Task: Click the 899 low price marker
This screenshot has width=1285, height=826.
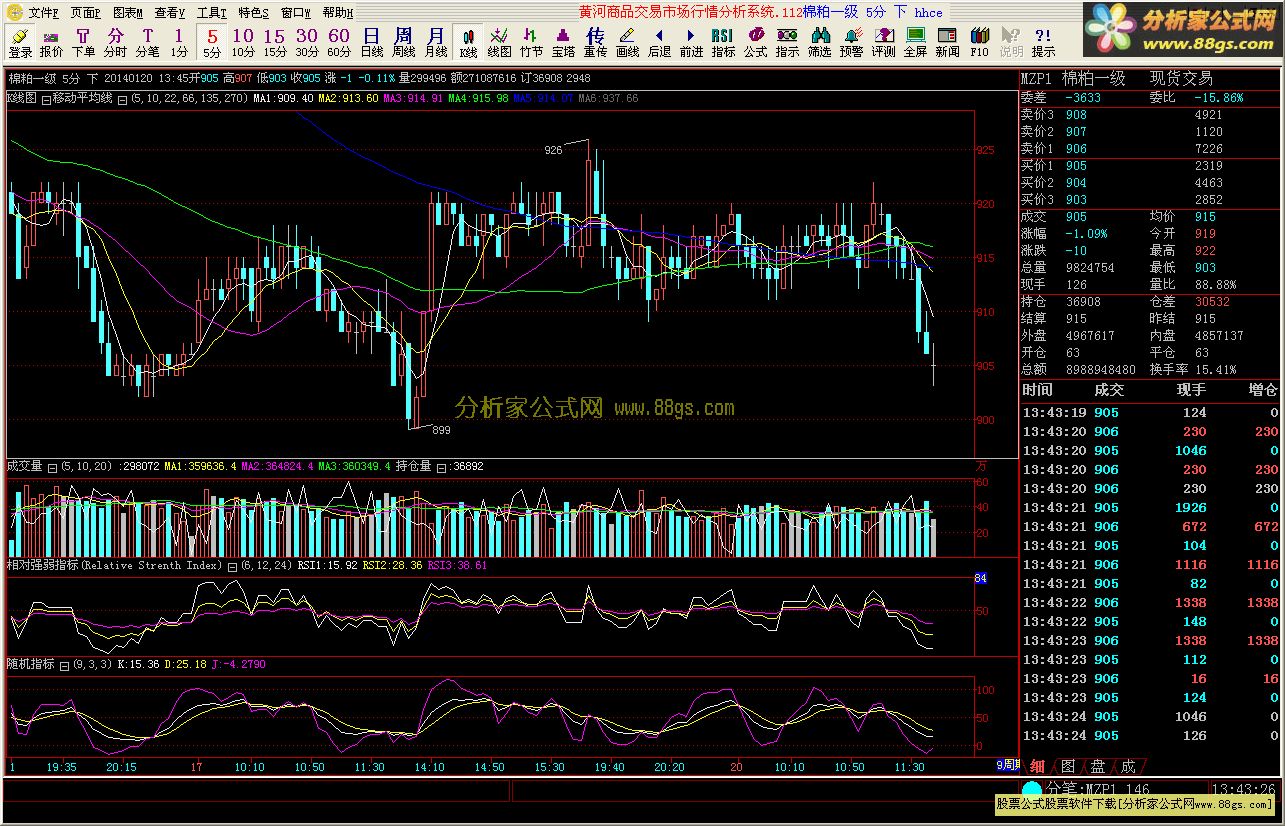Action: 442,431
